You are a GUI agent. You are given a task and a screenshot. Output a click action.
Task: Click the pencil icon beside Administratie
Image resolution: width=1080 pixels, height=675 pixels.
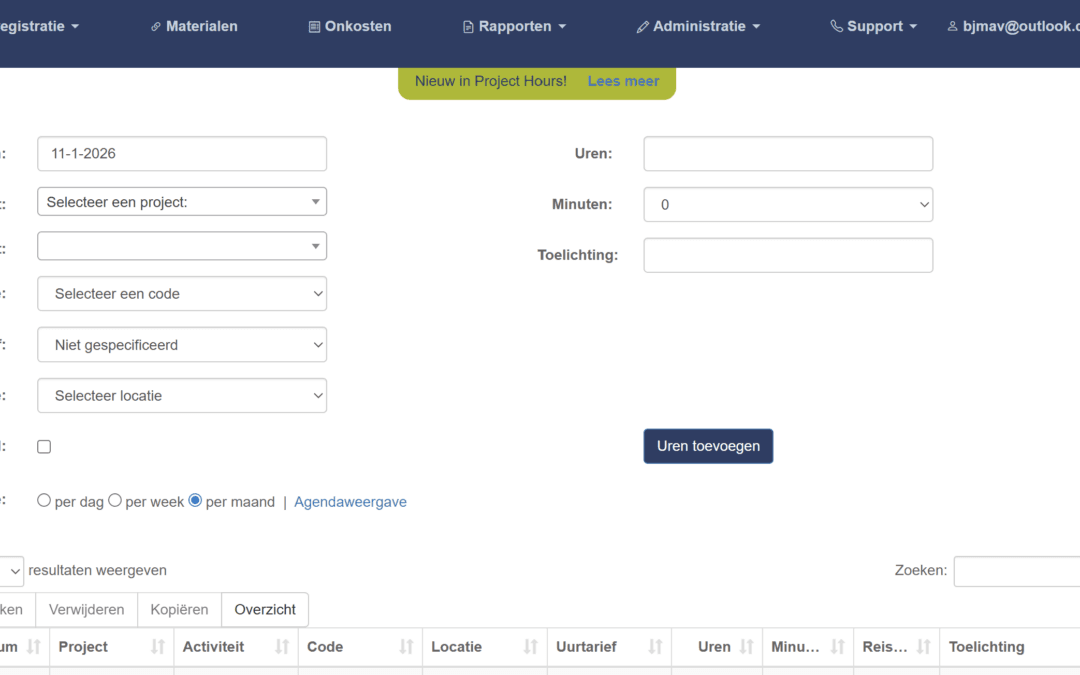(x=643, y=26)
